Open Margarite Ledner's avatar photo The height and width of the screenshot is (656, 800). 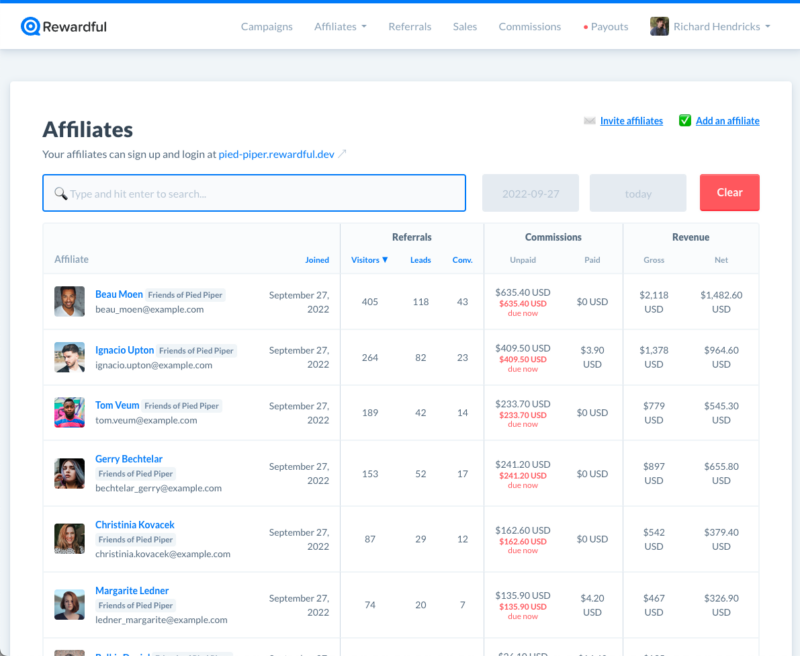pos(69,604)
